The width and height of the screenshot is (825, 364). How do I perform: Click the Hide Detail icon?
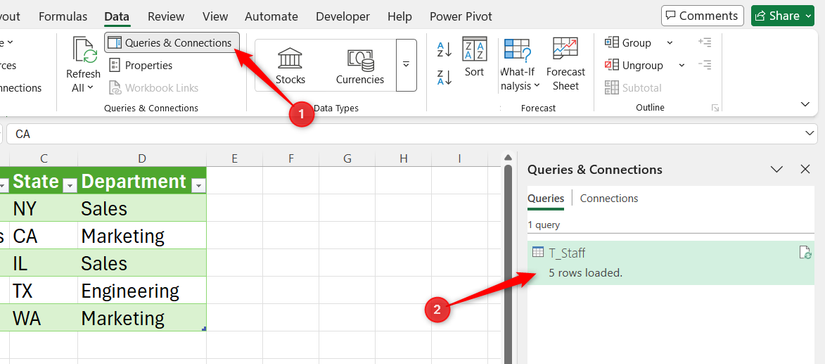click(x=705, y=65)
